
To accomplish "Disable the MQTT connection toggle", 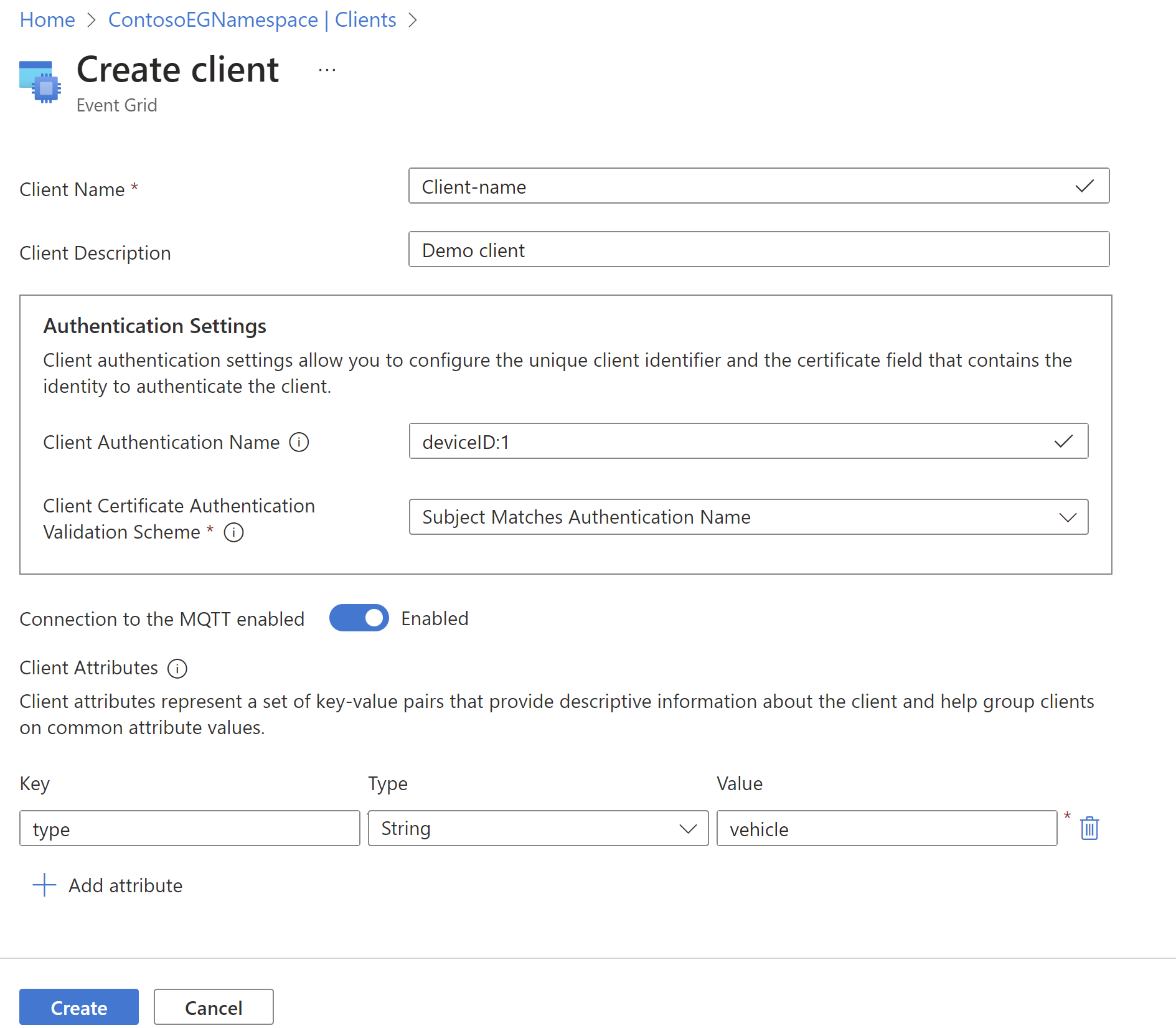I will tap(359, 618).
